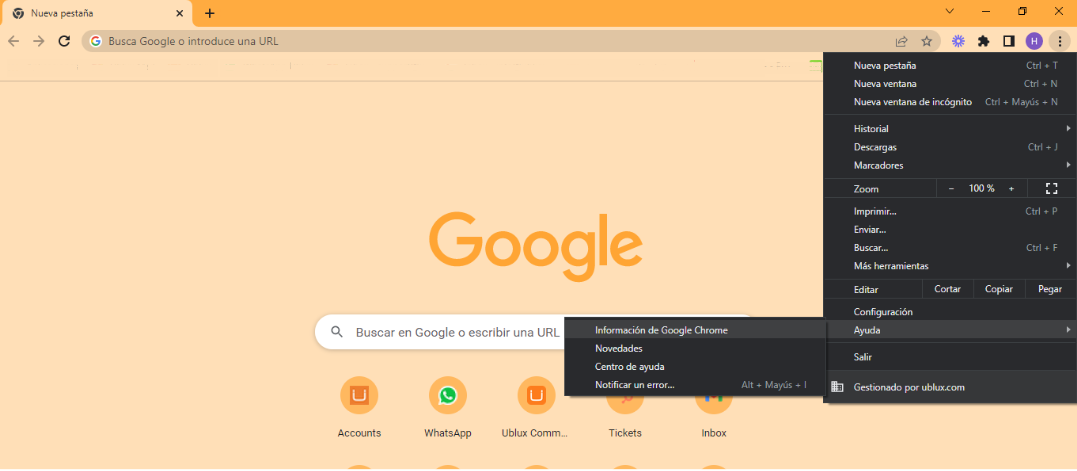This screenshot has width=1077, height=471.
Task: Open the WhatsApp shortcut
Action: [x=448, y=395]
